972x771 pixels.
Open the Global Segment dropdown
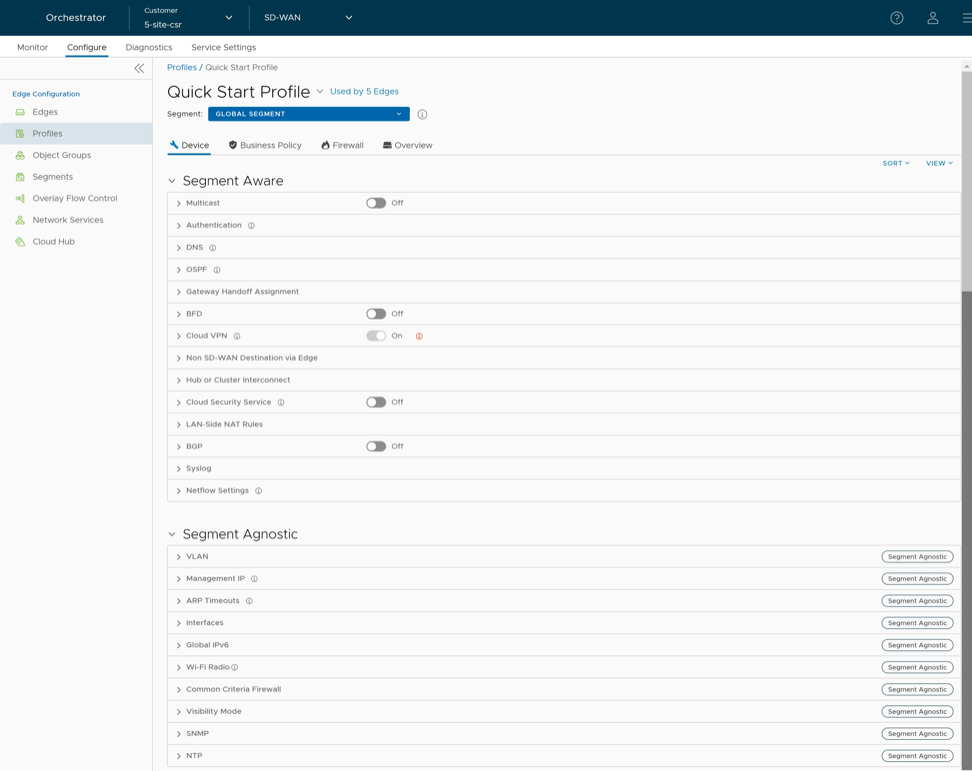(308, 114)
